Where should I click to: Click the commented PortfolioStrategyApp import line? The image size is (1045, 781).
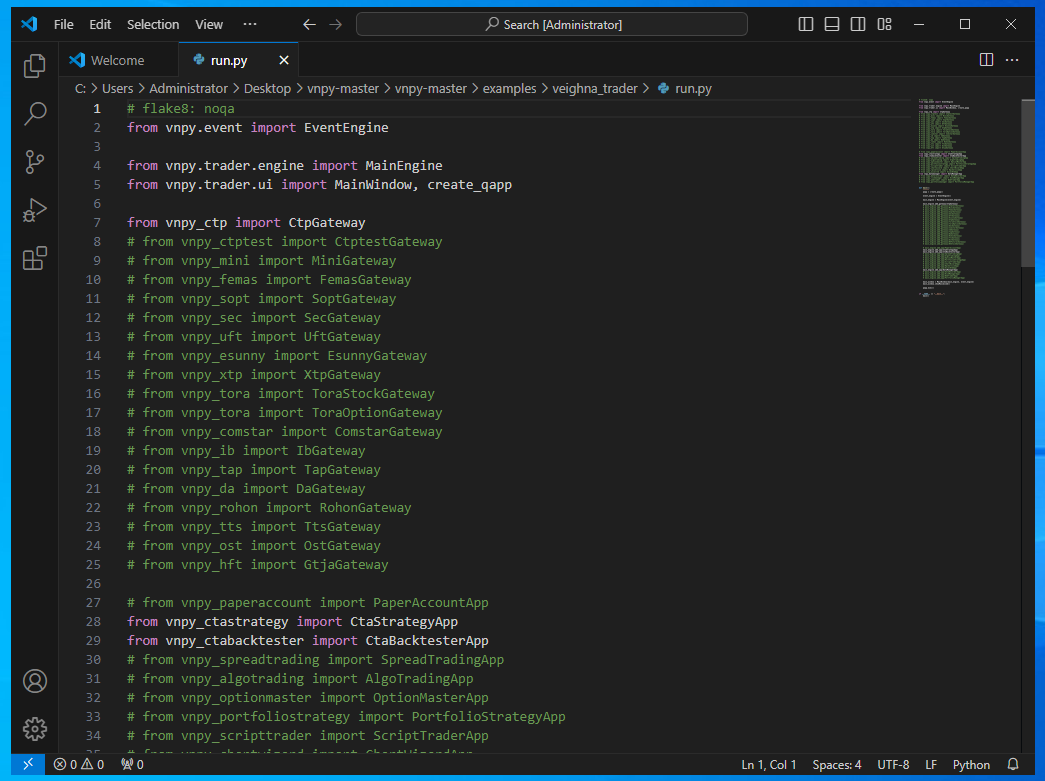[x=346, y=716]
